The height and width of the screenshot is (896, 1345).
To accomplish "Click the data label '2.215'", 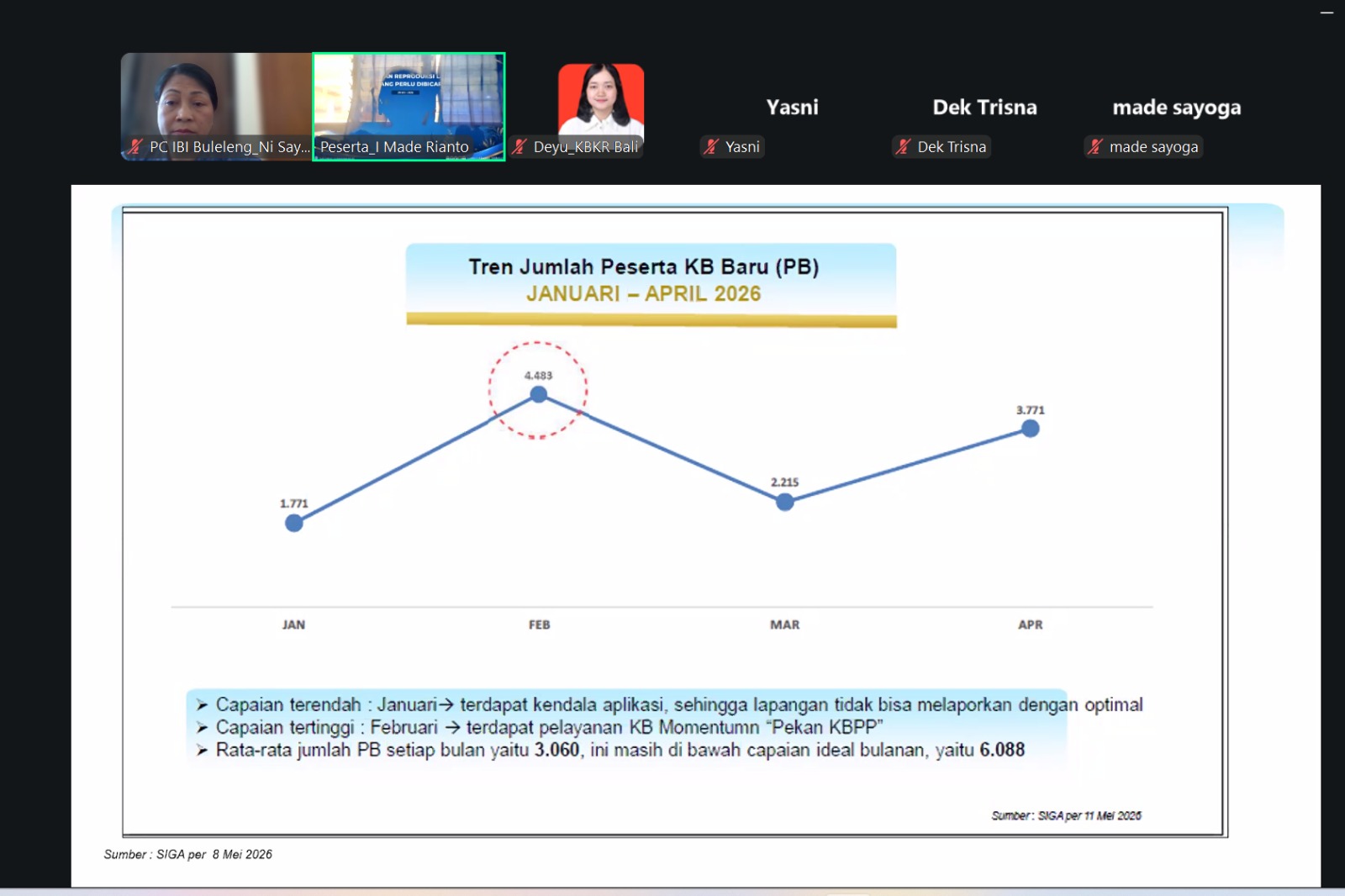I will [785, 482].
